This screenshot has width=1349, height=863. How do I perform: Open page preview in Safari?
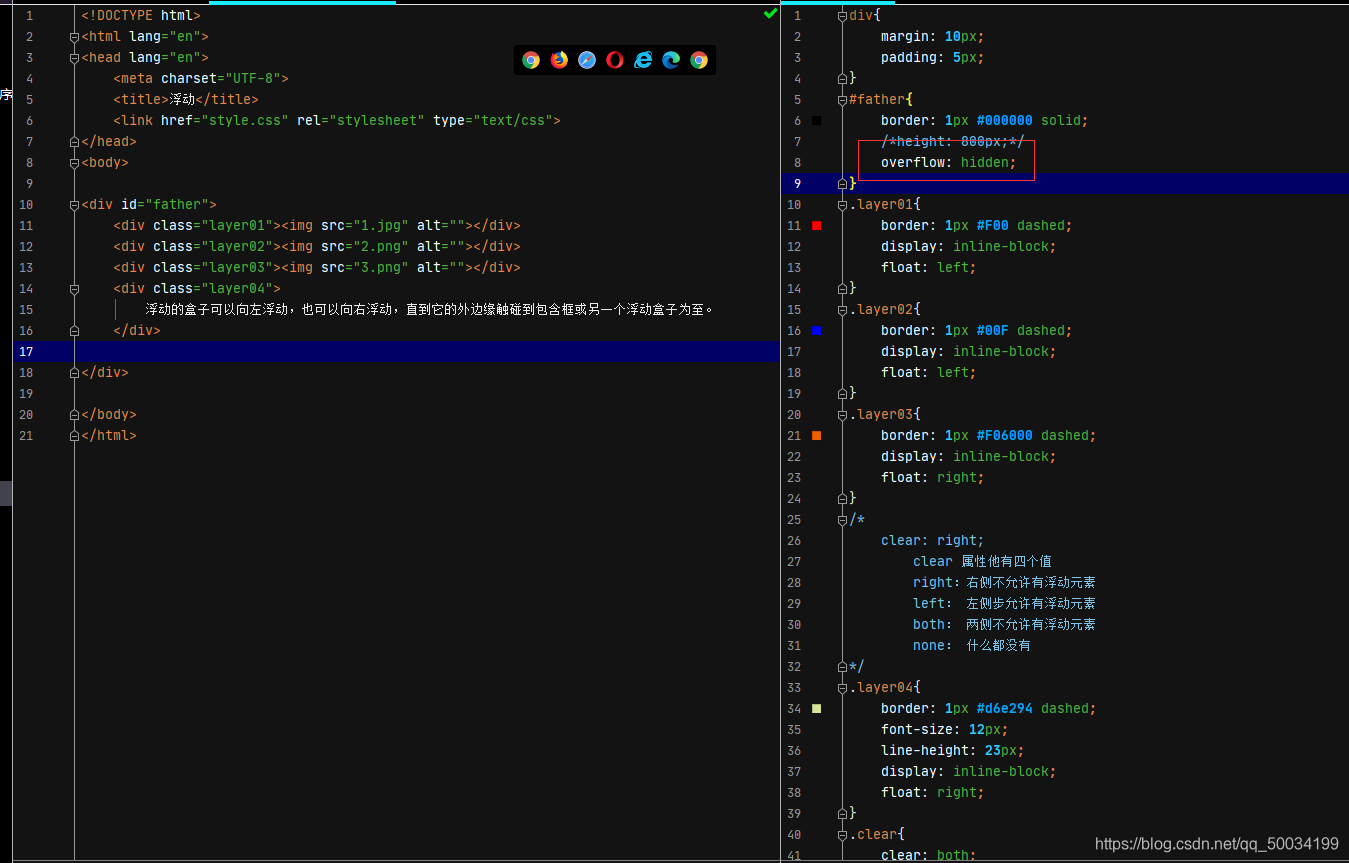tap(587, 60)
